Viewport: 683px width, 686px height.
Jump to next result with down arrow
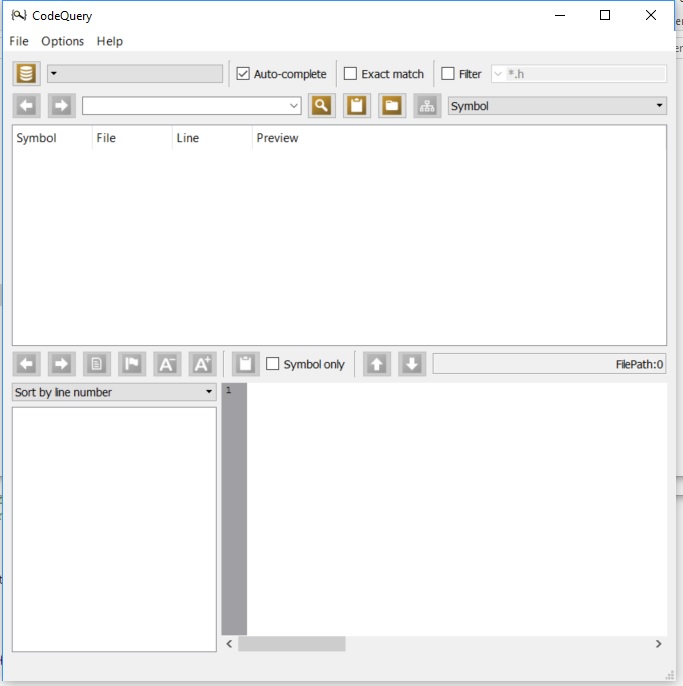412,364
